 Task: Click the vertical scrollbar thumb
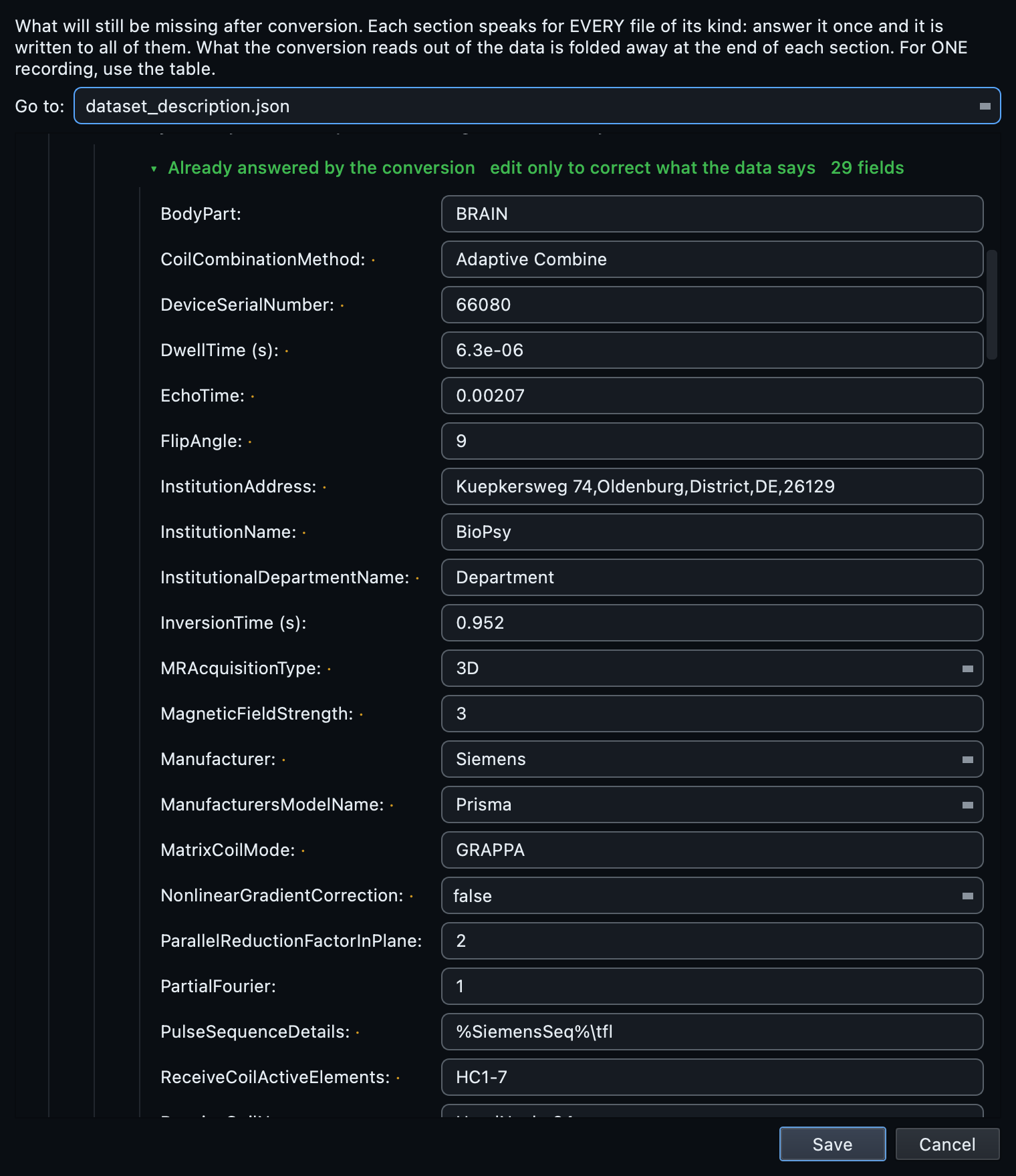(992, 305)
